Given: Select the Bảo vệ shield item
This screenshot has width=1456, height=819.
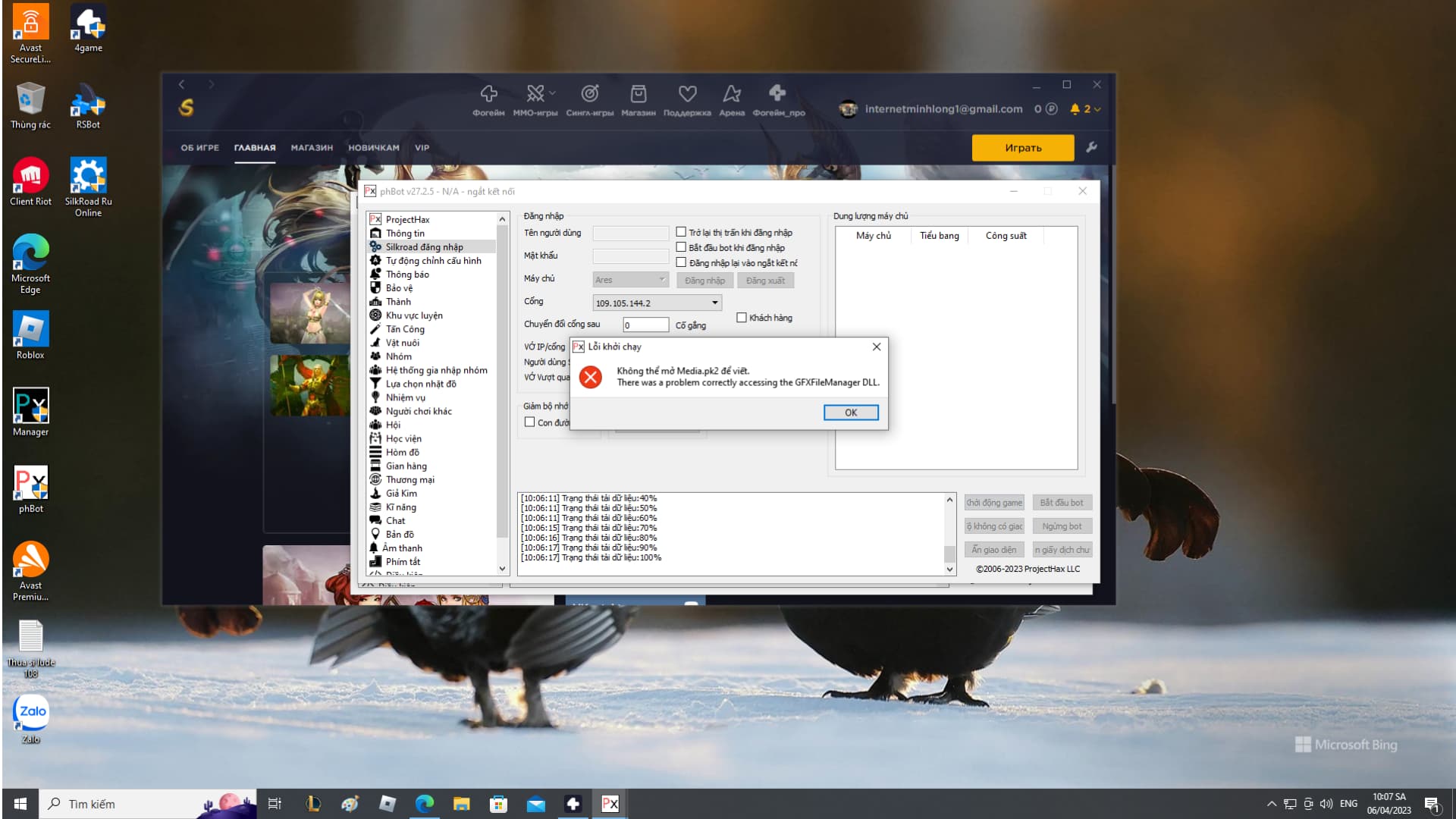Looking at the screenshot, I should coord(399,288).
